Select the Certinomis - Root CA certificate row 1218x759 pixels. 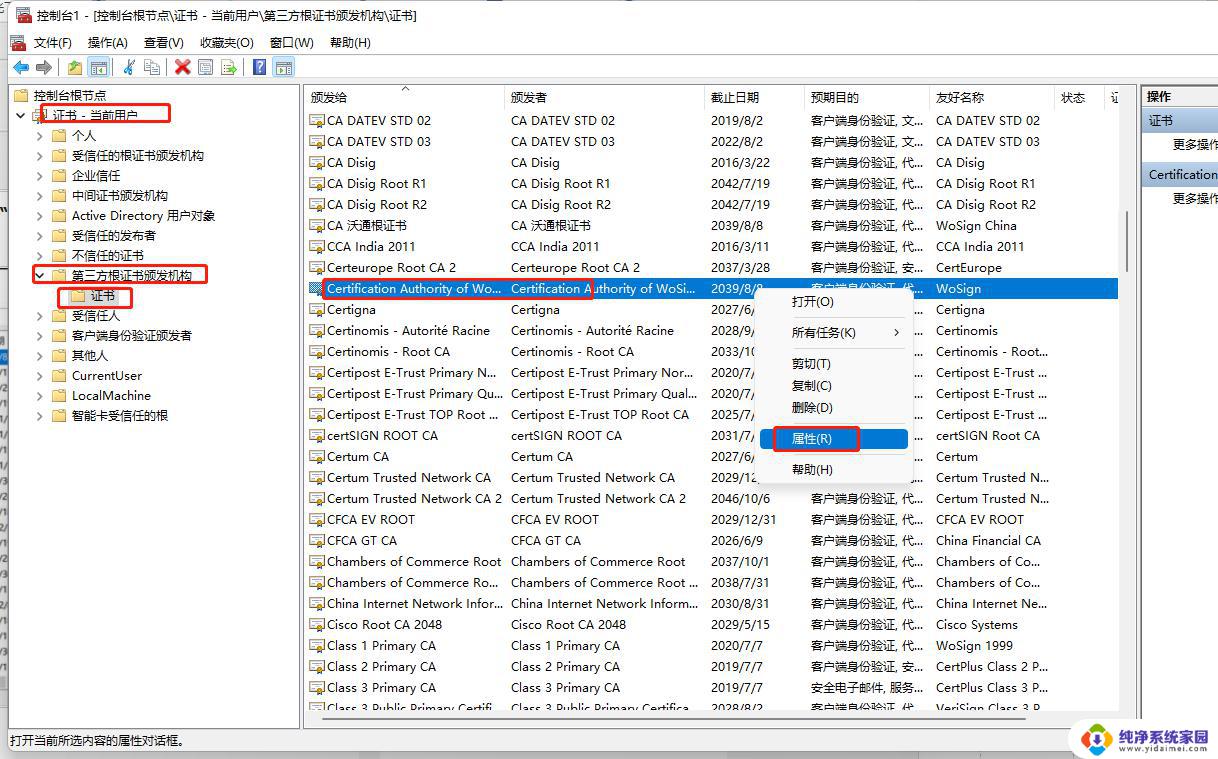[x=712, y=351]
